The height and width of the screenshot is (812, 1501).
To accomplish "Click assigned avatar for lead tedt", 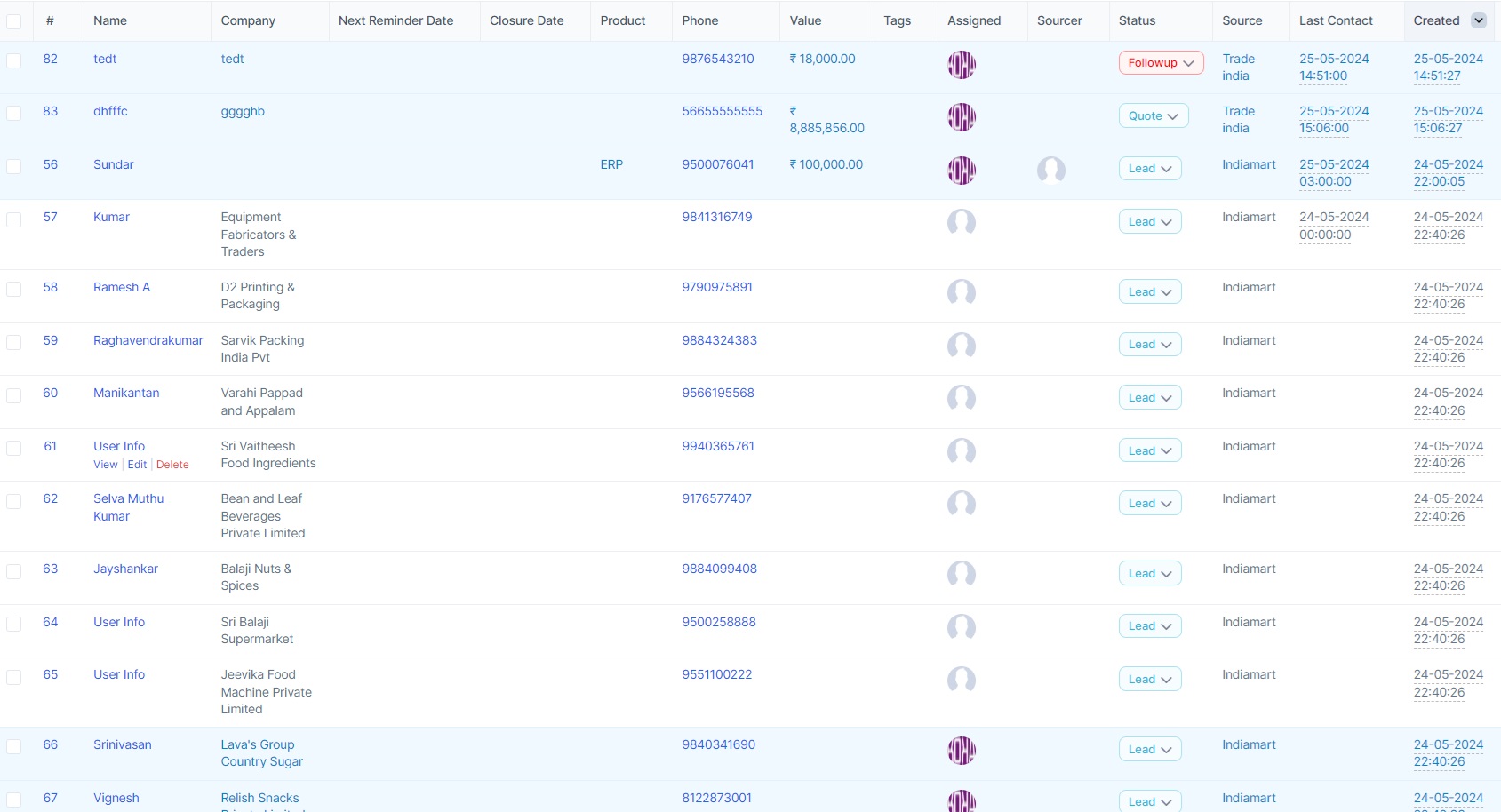I will 962,65.
